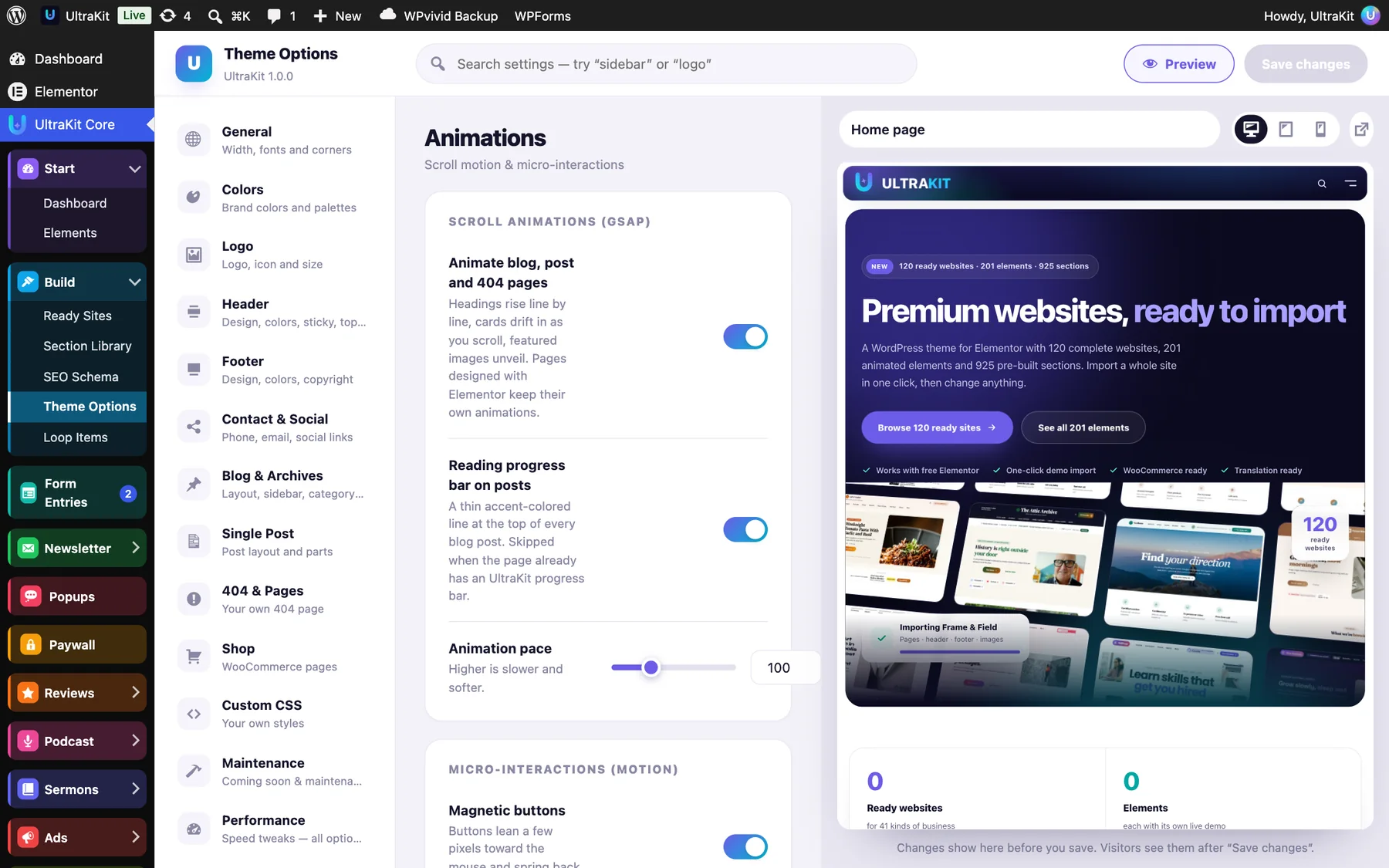Open the Popups menu item
The height and width of the screenshot is (868, 1389).
coord(77,596)
